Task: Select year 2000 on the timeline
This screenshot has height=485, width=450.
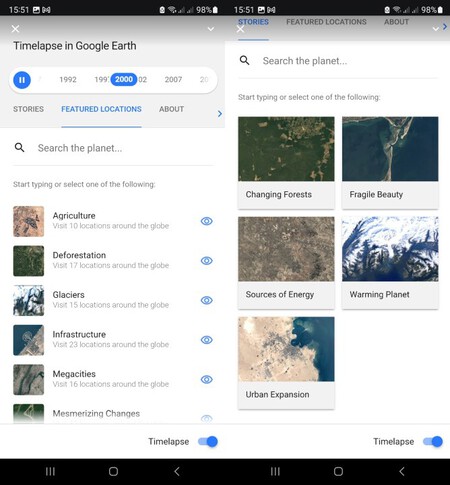Action: coord(124,79)
